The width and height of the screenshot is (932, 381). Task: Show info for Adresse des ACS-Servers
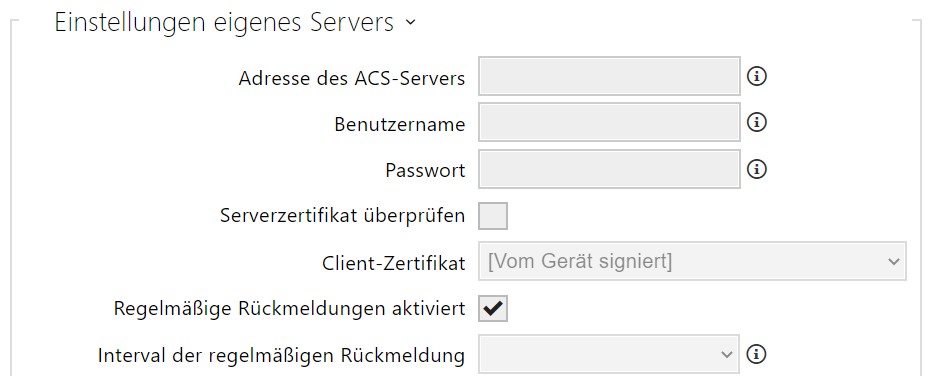click(x=757, y=76)
